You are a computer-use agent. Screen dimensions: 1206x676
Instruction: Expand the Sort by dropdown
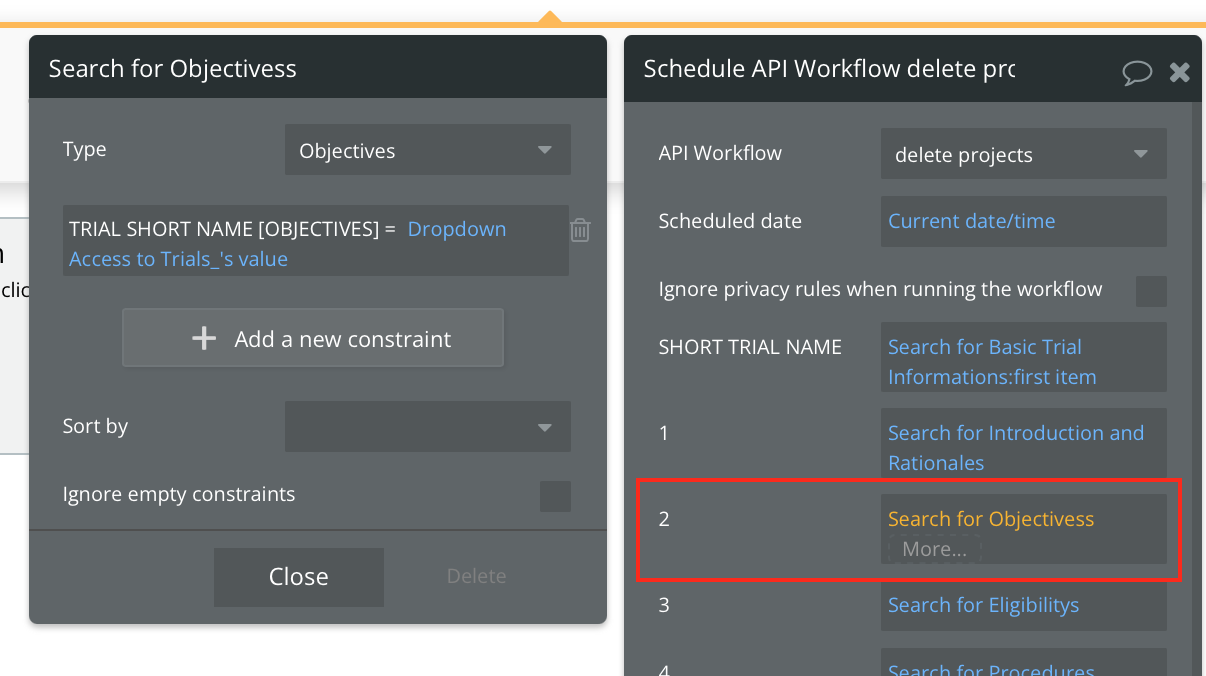point(427,427)
